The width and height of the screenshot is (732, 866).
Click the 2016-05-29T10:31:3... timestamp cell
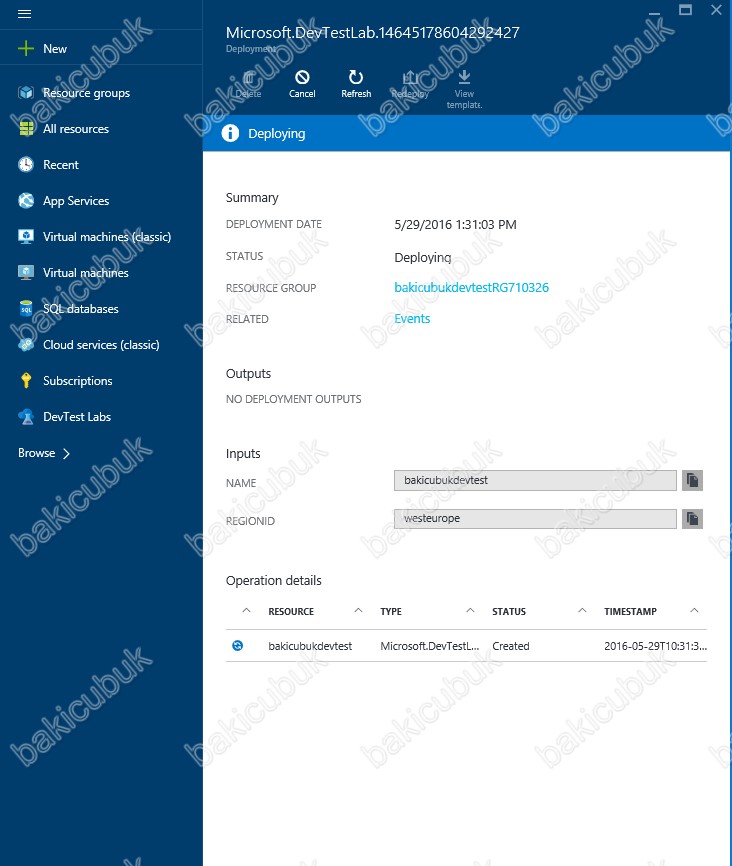[655, 646]
